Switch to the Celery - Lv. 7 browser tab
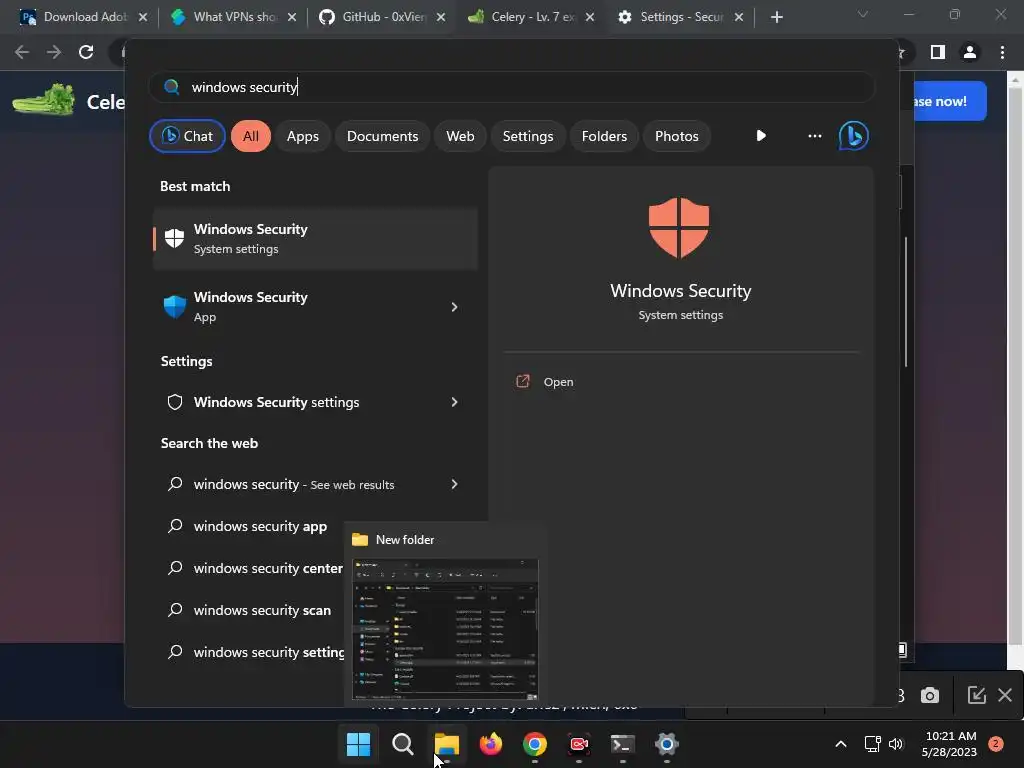Image resolution: width=1024 pixels, height=768 pixels. 530,17
